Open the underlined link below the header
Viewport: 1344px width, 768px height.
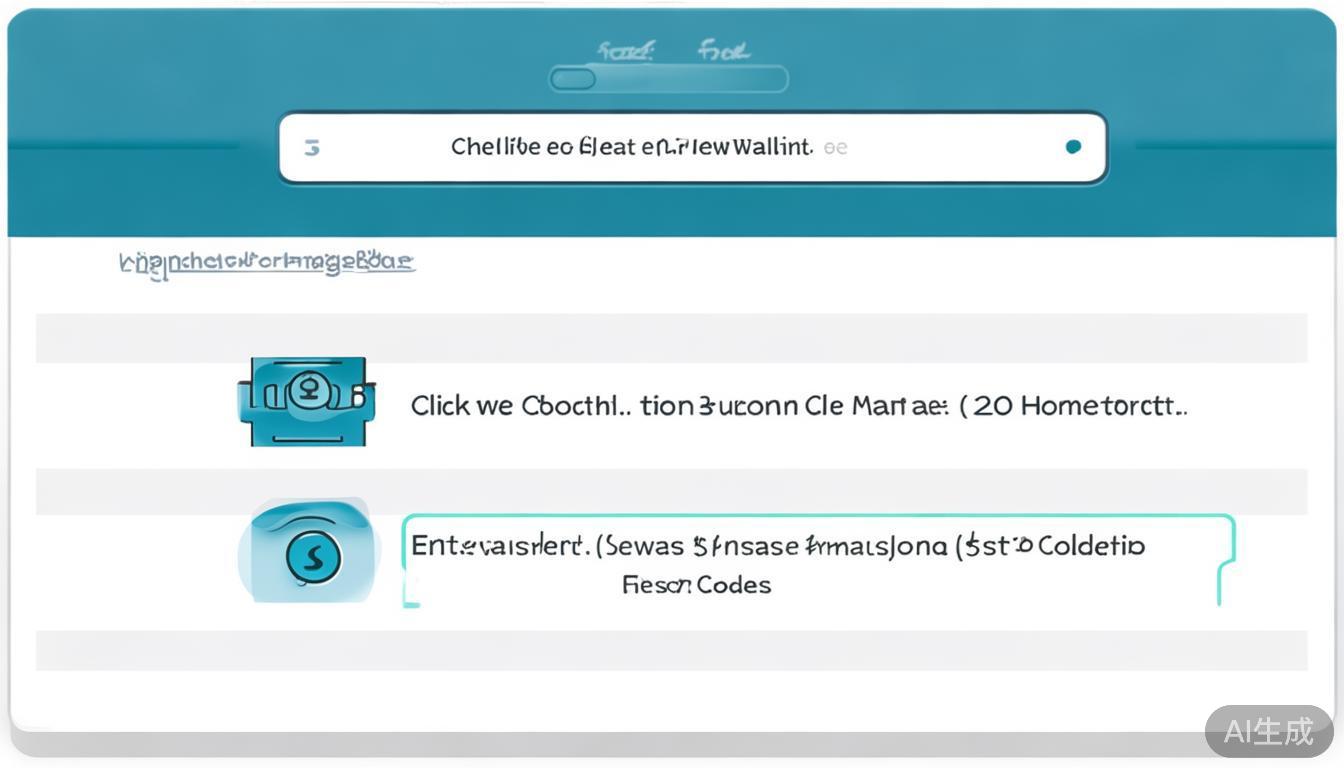pyautogui.click(x=266, y=263)
